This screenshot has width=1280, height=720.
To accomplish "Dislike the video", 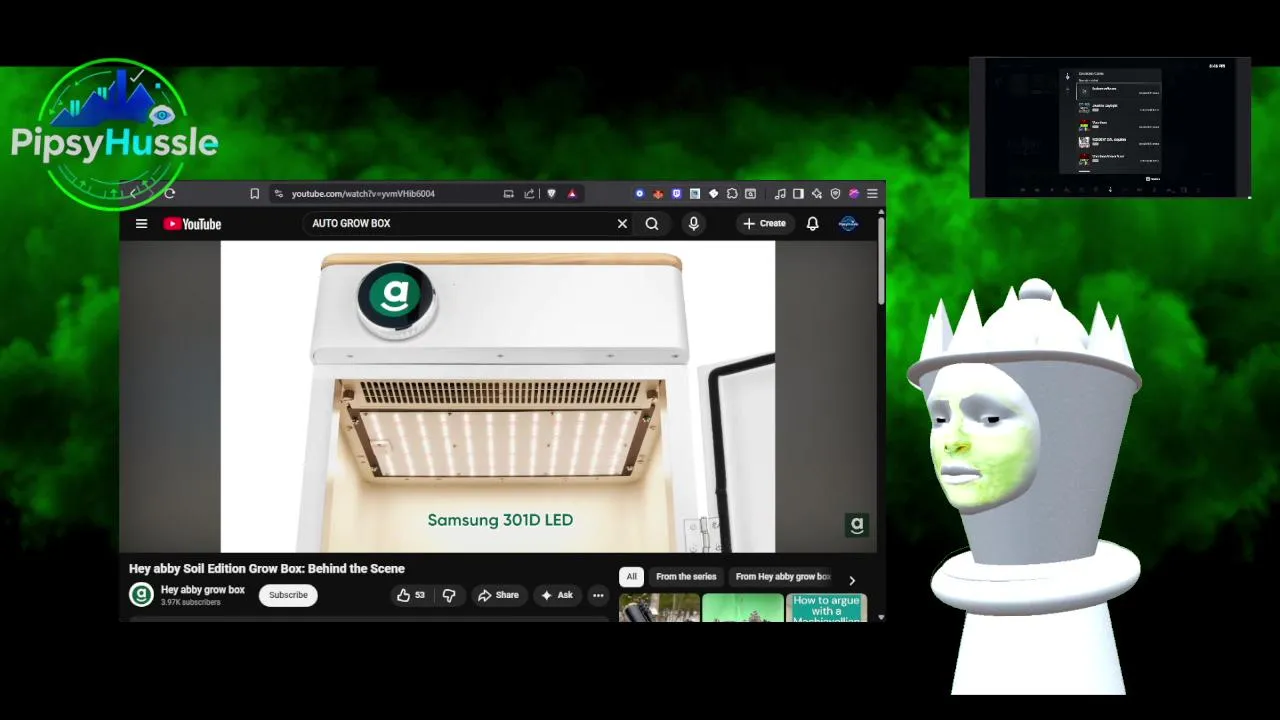I will tap(449, 595).
